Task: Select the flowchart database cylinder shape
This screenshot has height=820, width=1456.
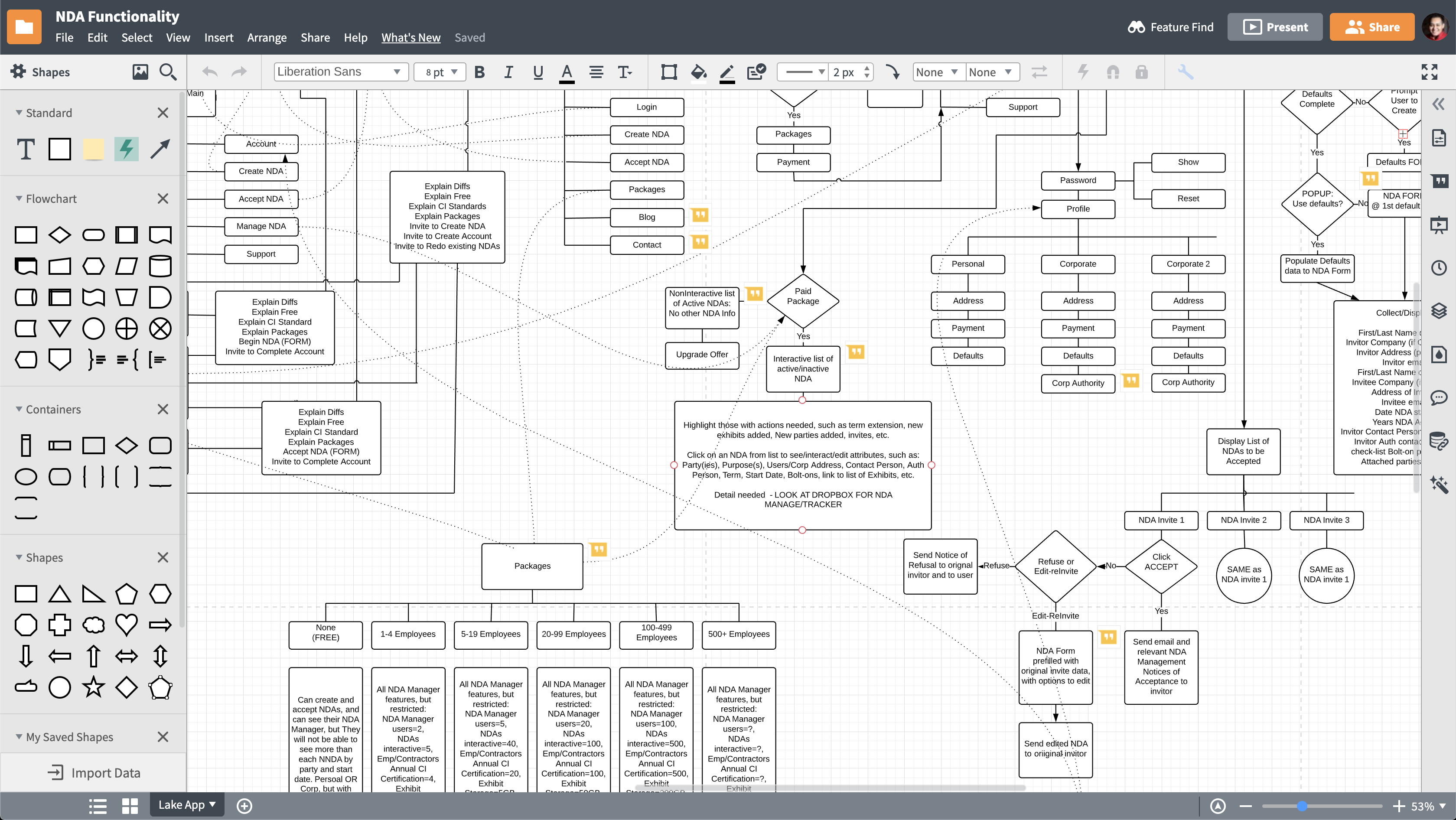Action: pos(160,266)
